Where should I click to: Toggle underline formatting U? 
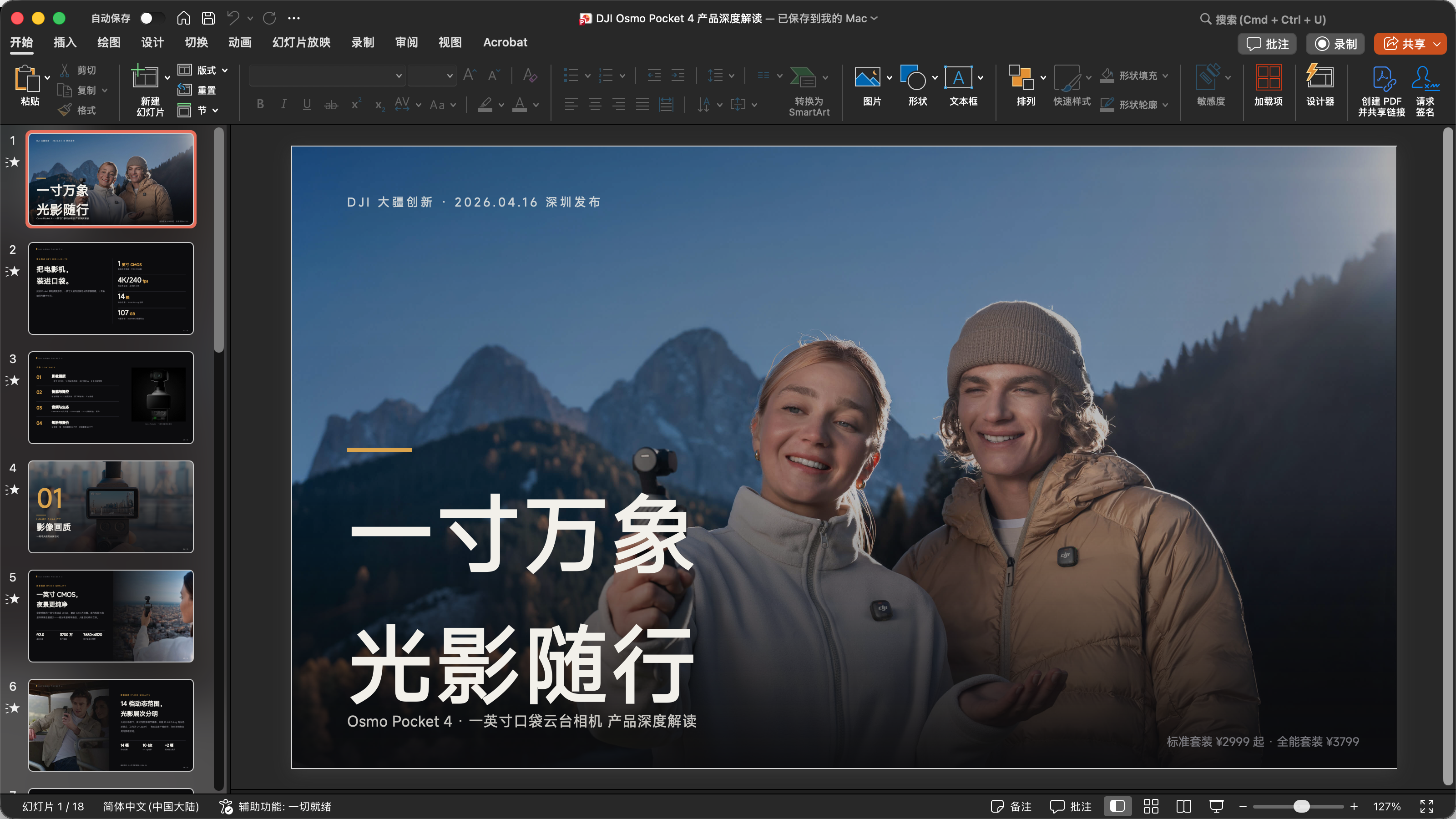[307, 104]
